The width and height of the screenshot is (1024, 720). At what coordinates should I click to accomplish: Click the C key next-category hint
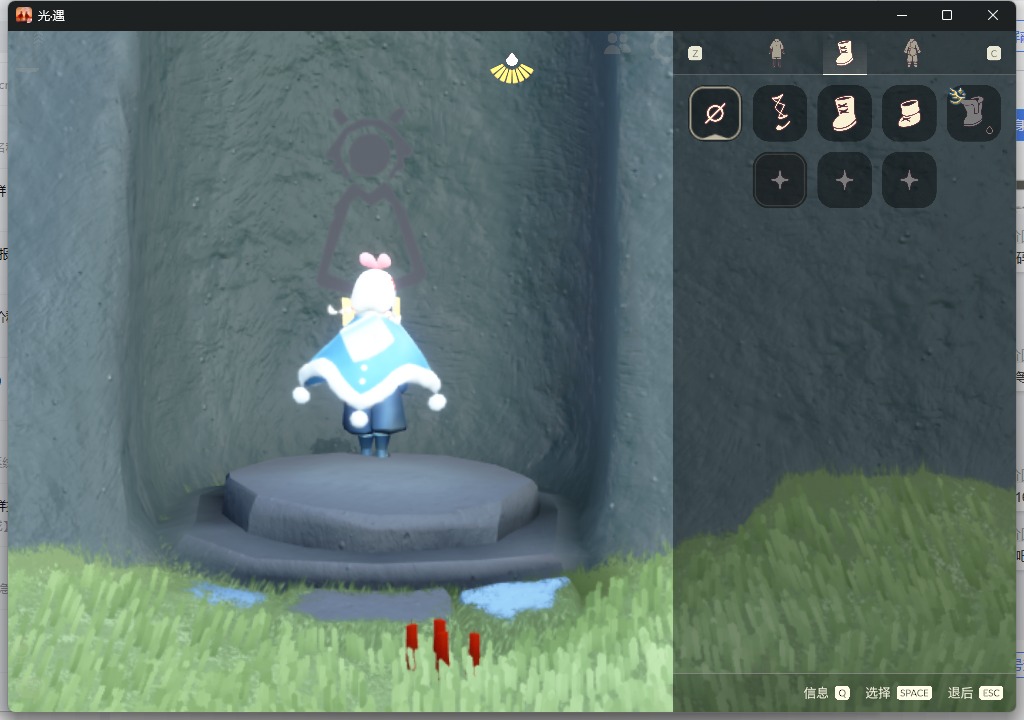coord(993,54)
